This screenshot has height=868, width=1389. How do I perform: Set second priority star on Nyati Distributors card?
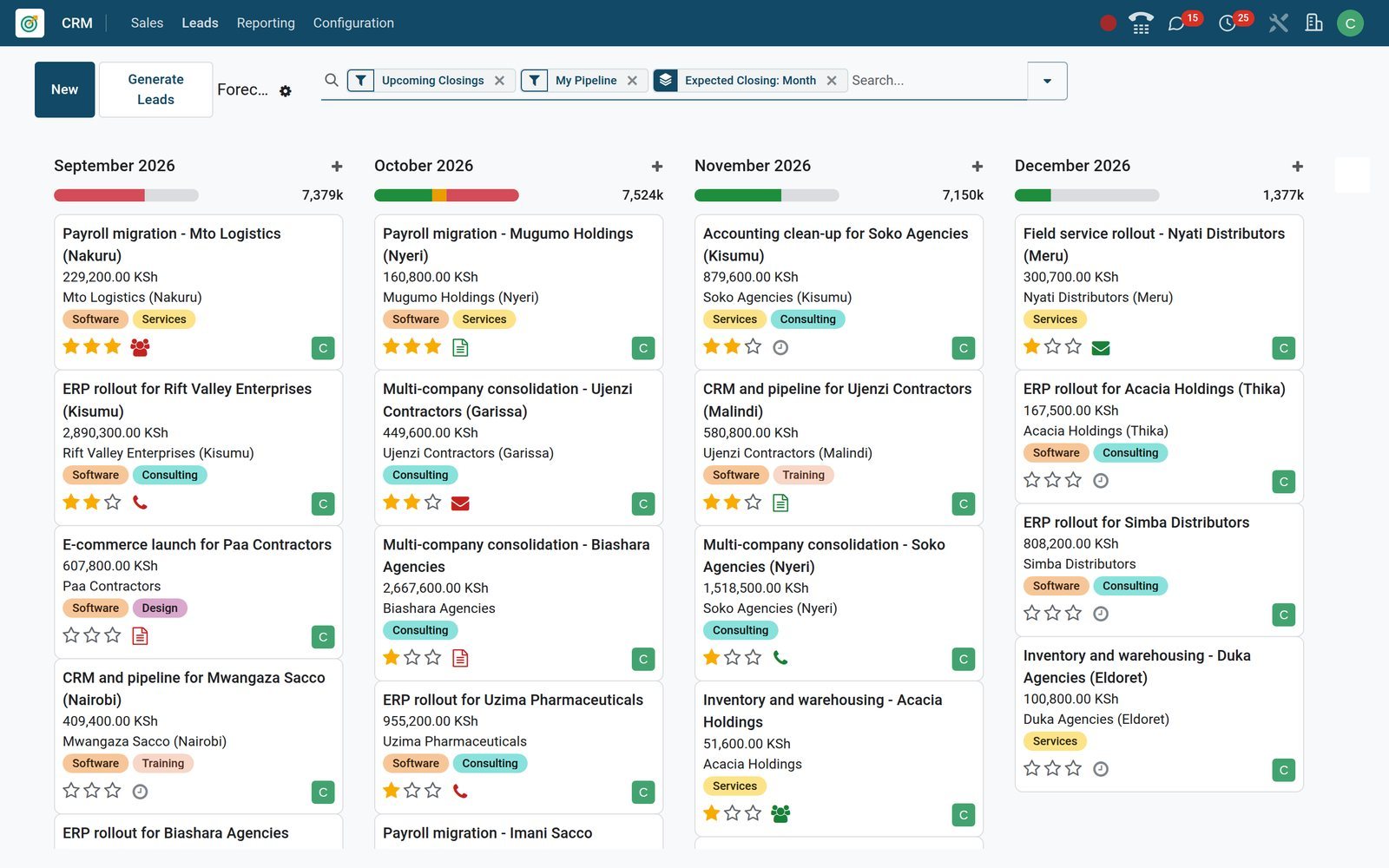point(1053,346)
